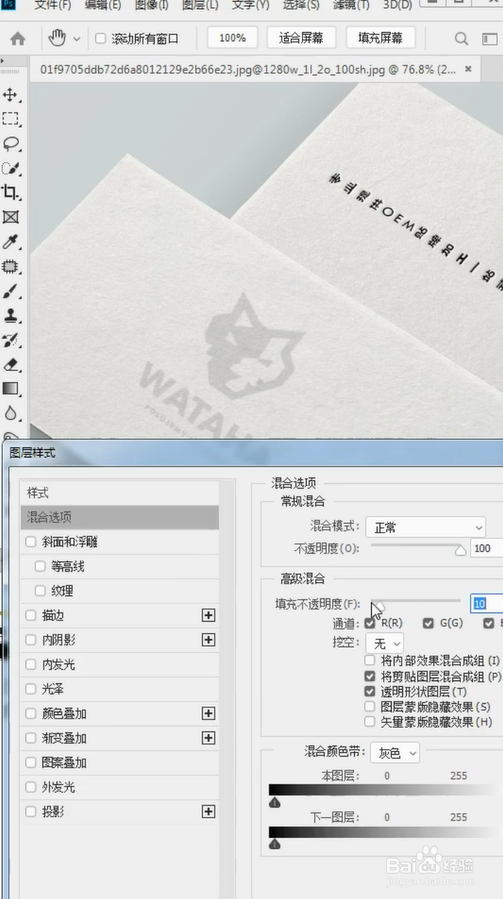Screen dimensions: 503x899
Task: Add another 投影 effect with plus icon
Action: tap(208, 811)
